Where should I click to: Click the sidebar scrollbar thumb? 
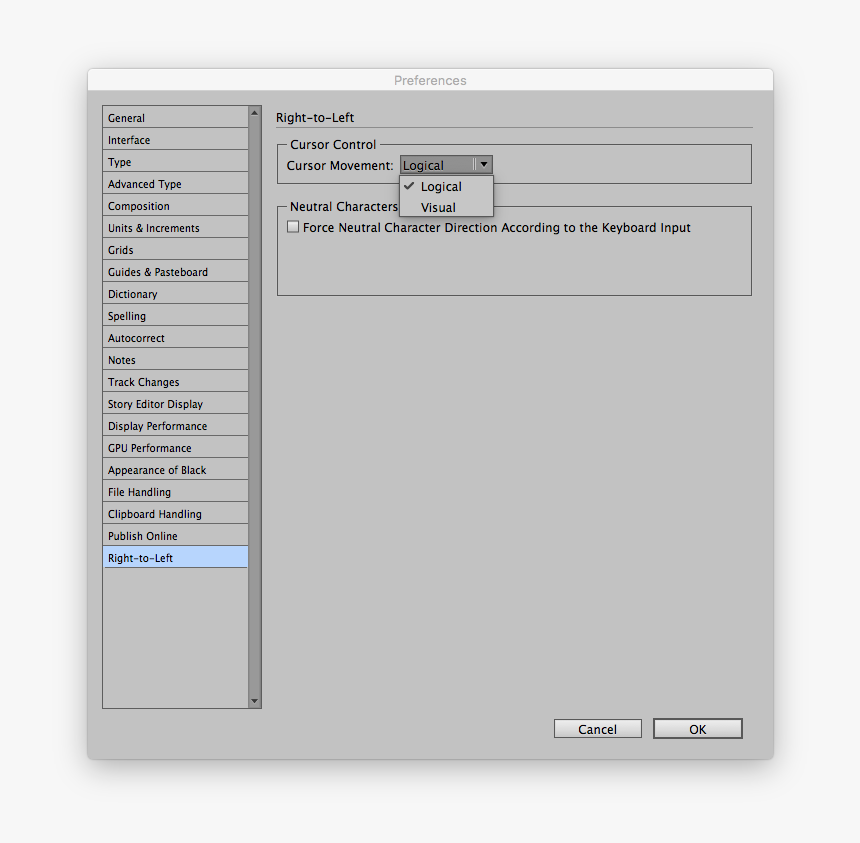click(255, 400)
